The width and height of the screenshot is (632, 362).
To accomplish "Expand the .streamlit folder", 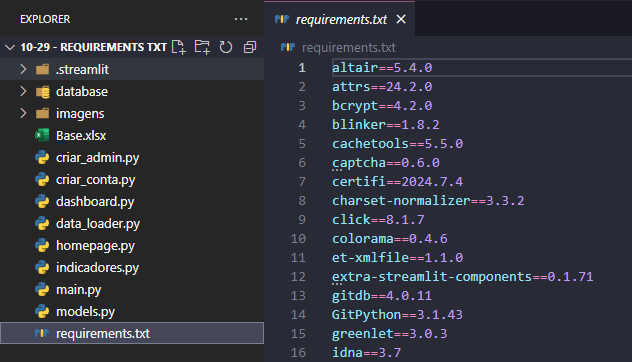I will (23, 69).
